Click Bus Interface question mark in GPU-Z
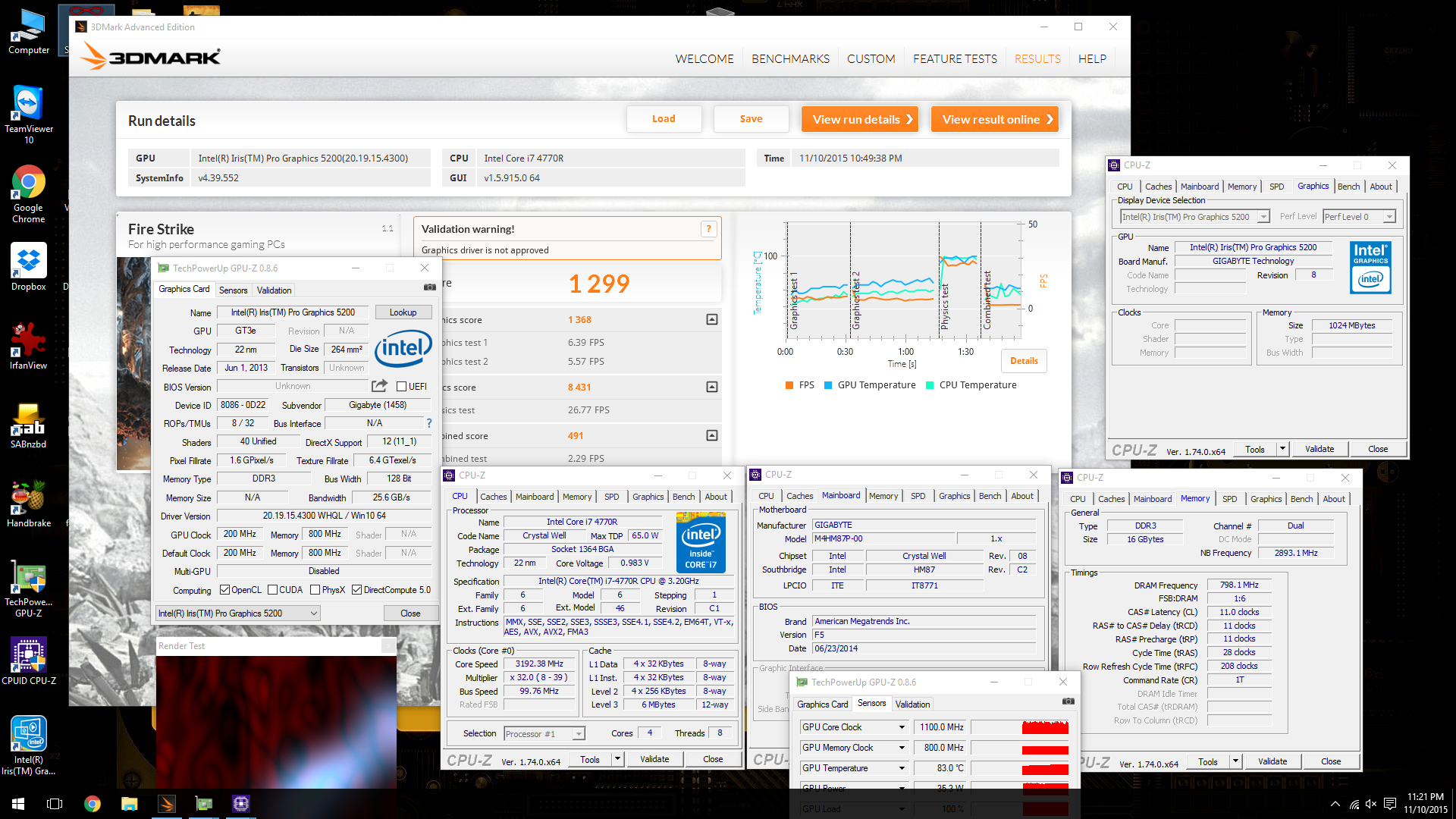The image size is (1456, 819). point(429,423)
